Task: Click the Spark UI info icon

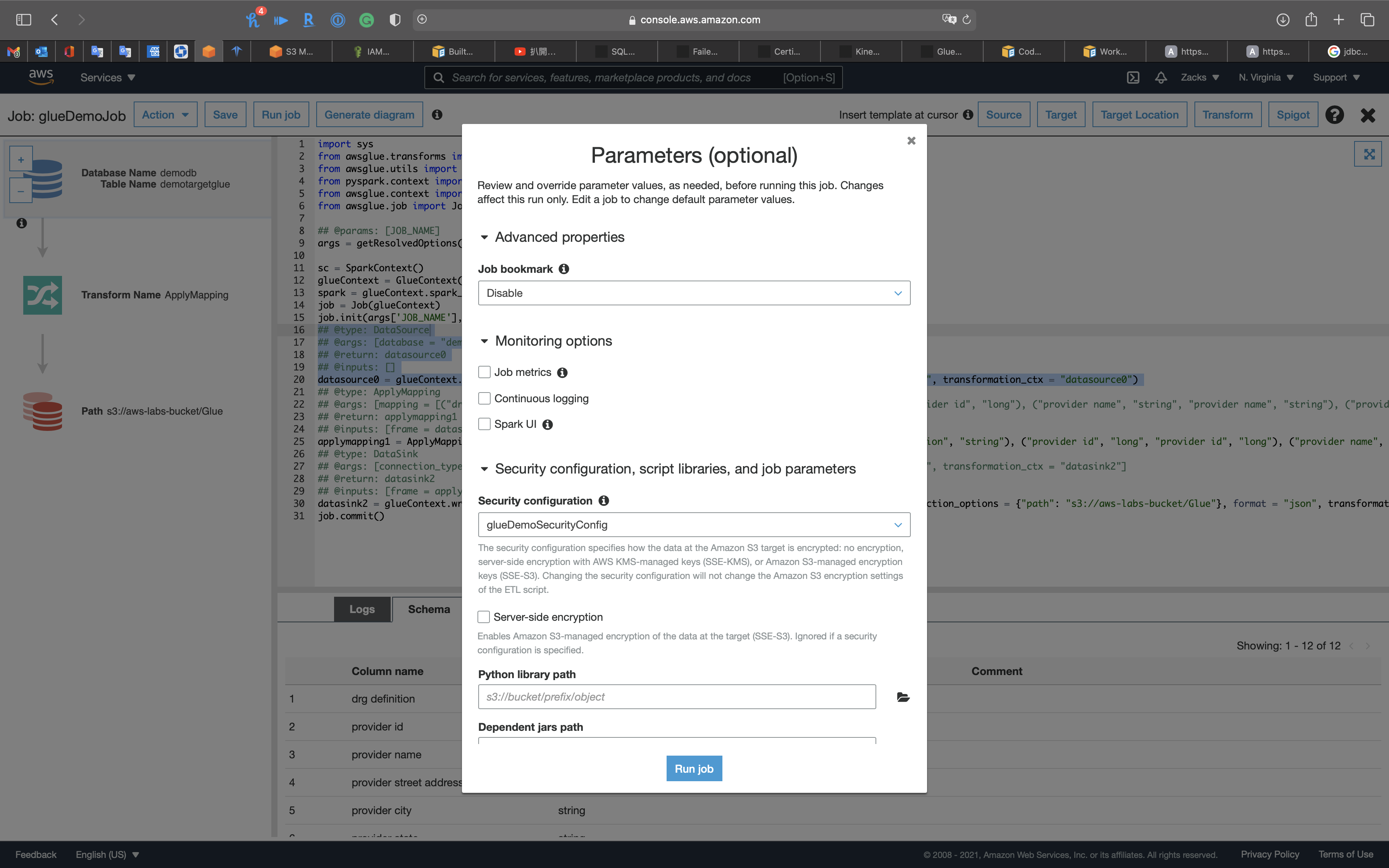Action: point(548,424)
